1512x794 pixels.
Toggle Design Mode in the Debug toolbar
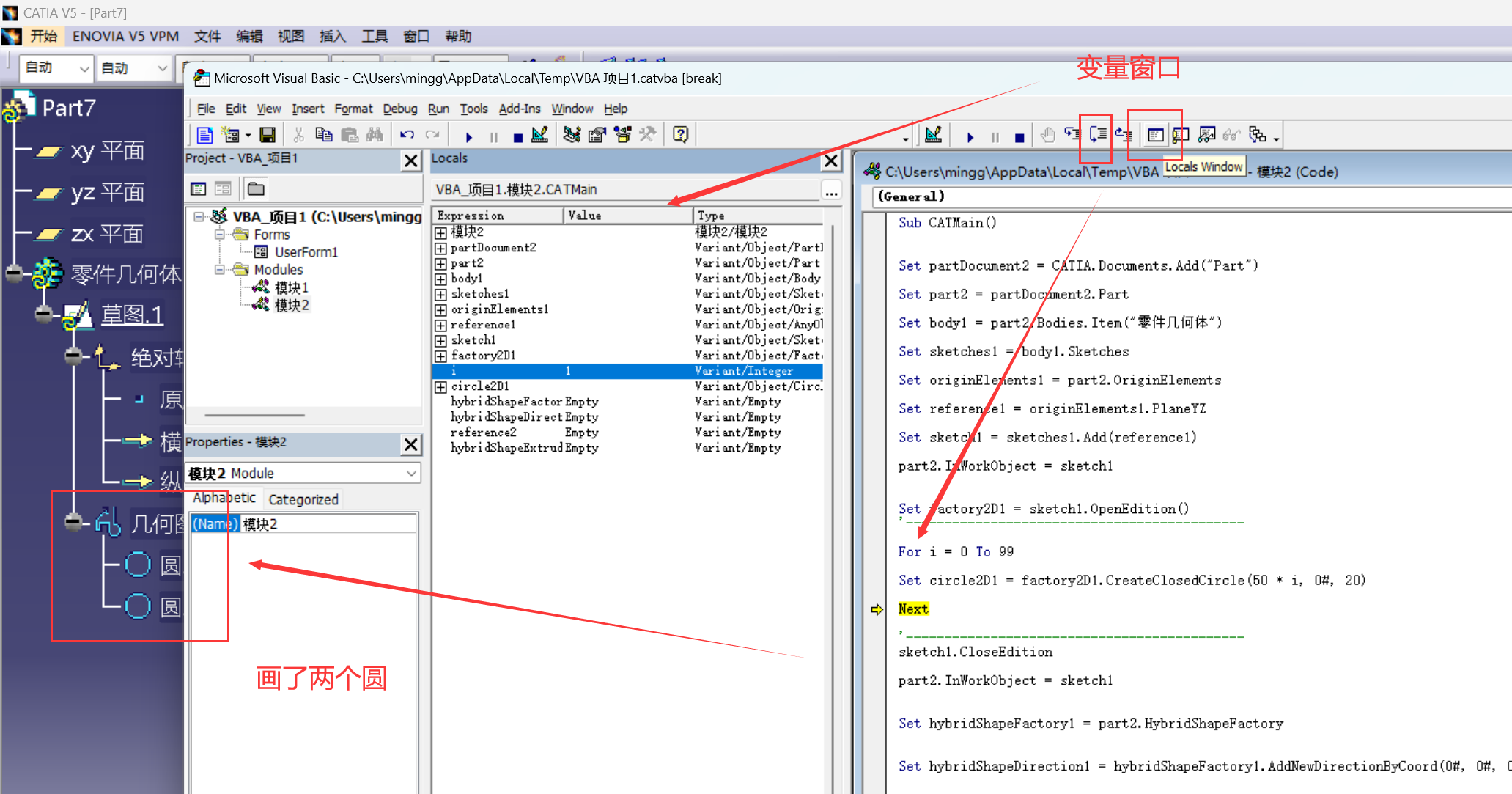pos(933,135)
